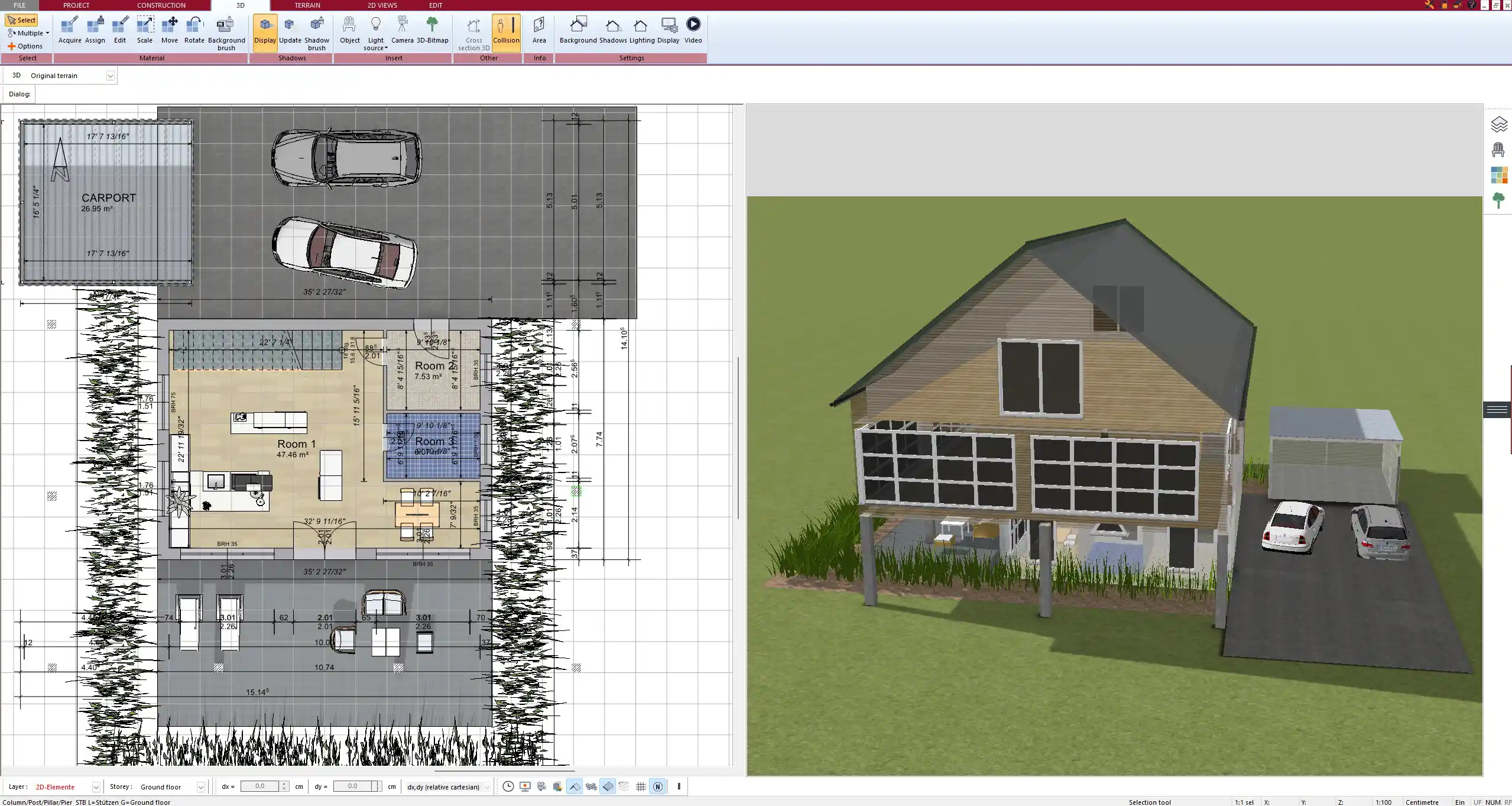The width and height of the screenshot is (1512, 806).
Task: Toggle the north arrow indicator button
Action: coord(658,786)
